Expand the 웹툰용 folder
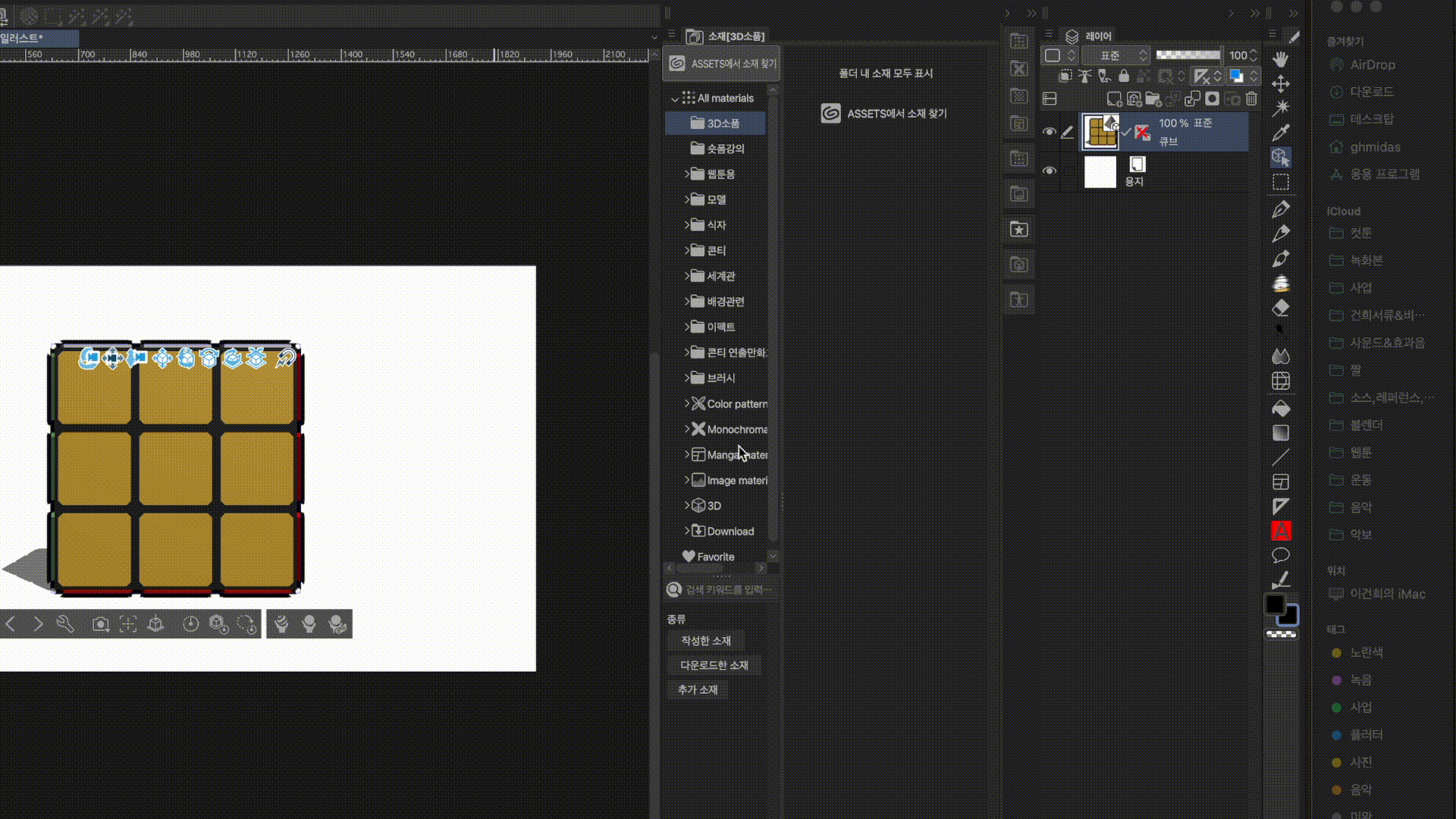 click(687, 174)
